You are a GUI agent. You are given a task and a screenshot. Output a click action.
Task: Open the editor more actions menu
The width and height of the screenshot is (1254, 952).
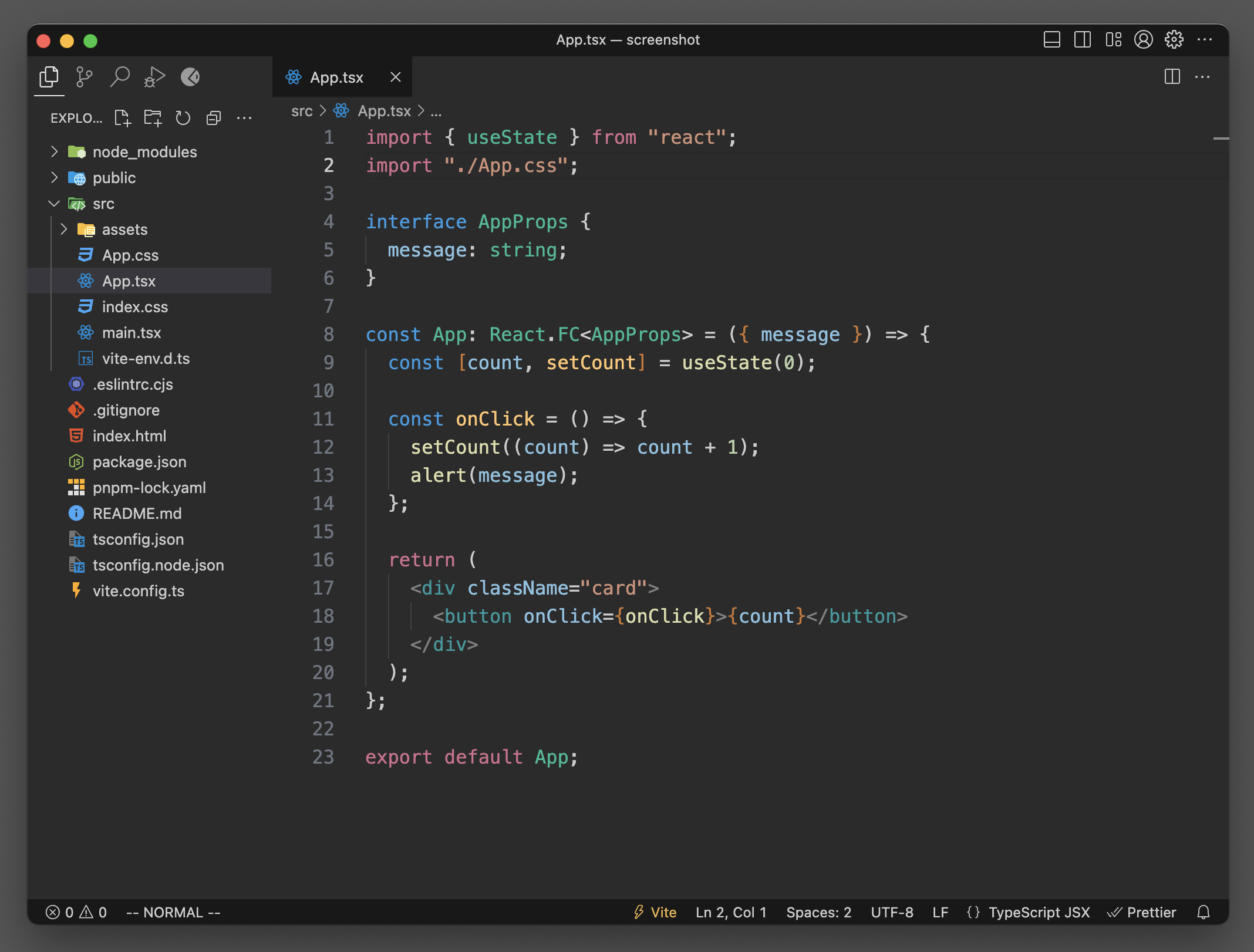[x=1202, y=77]
